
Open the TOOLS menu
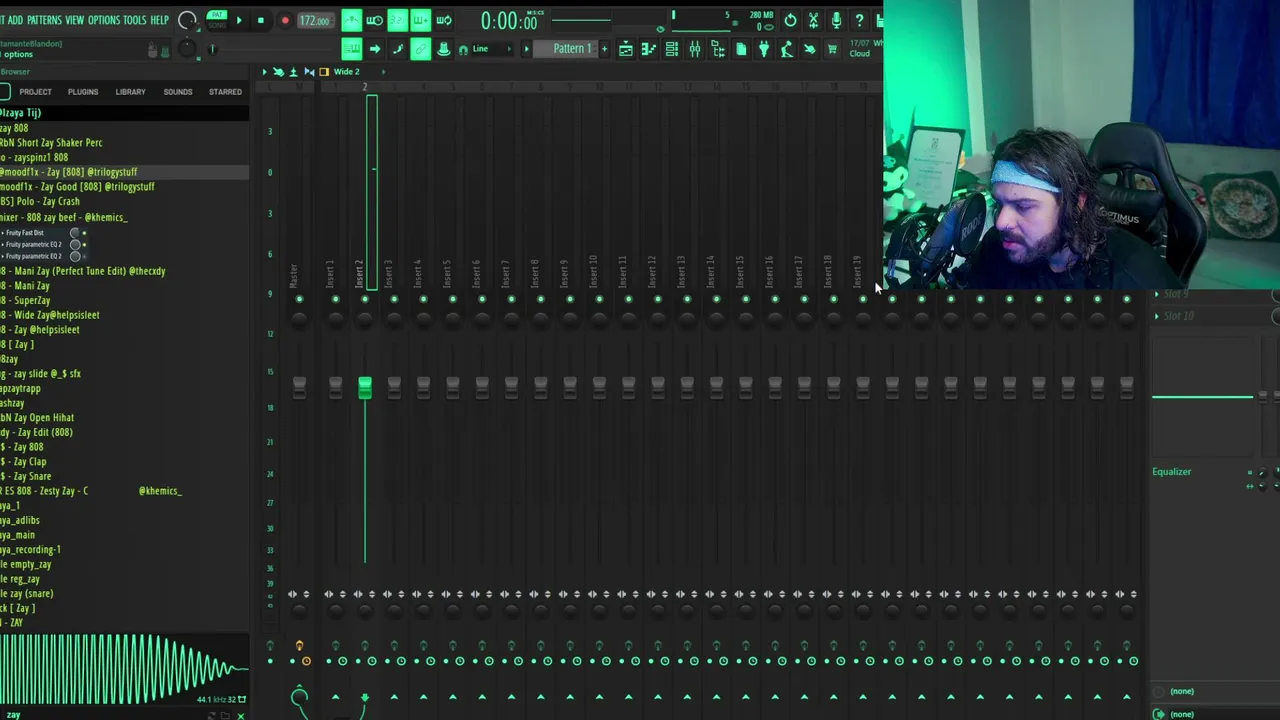pos(135,20)
